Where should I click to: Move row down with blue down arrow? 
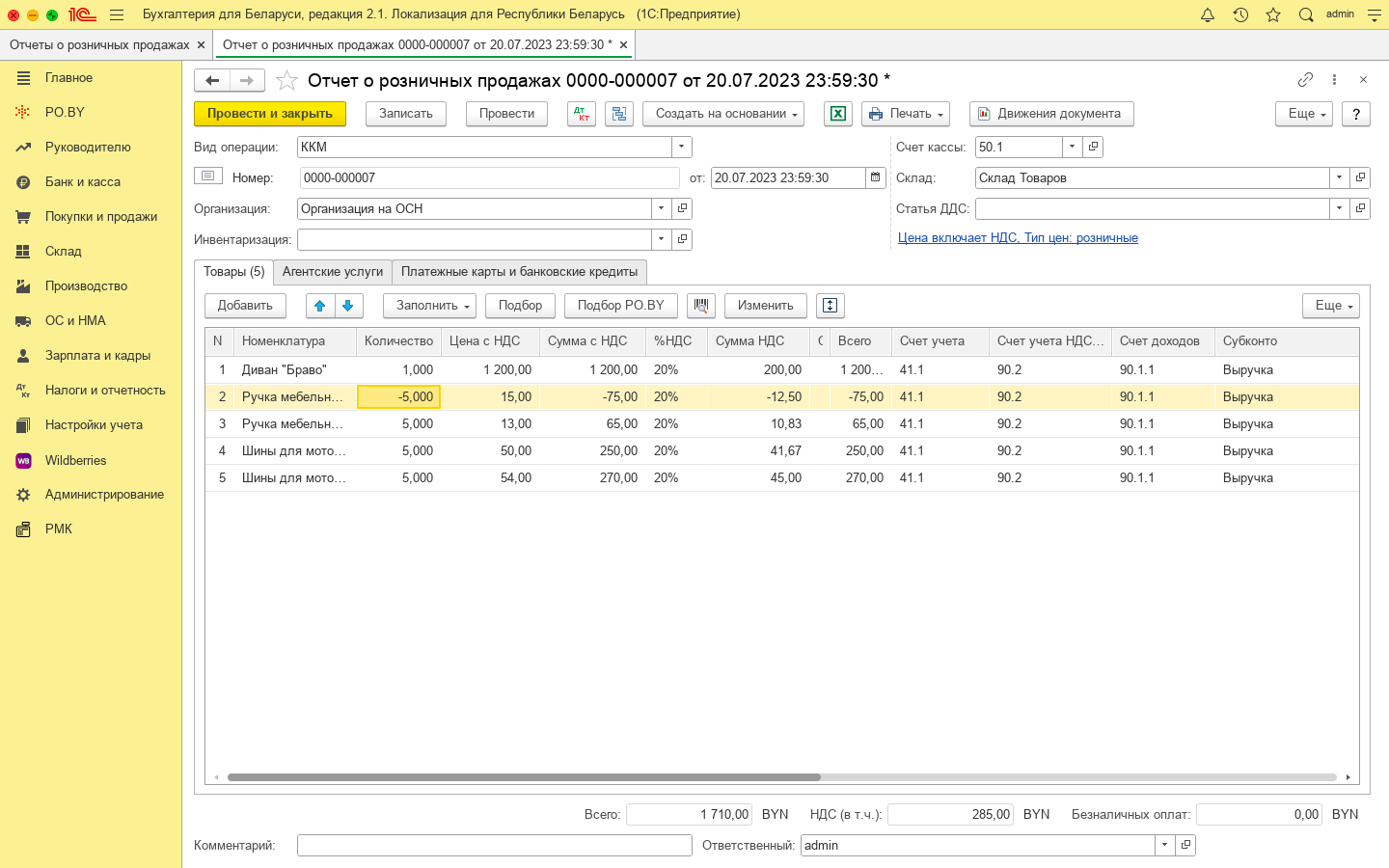click(347, 306)
